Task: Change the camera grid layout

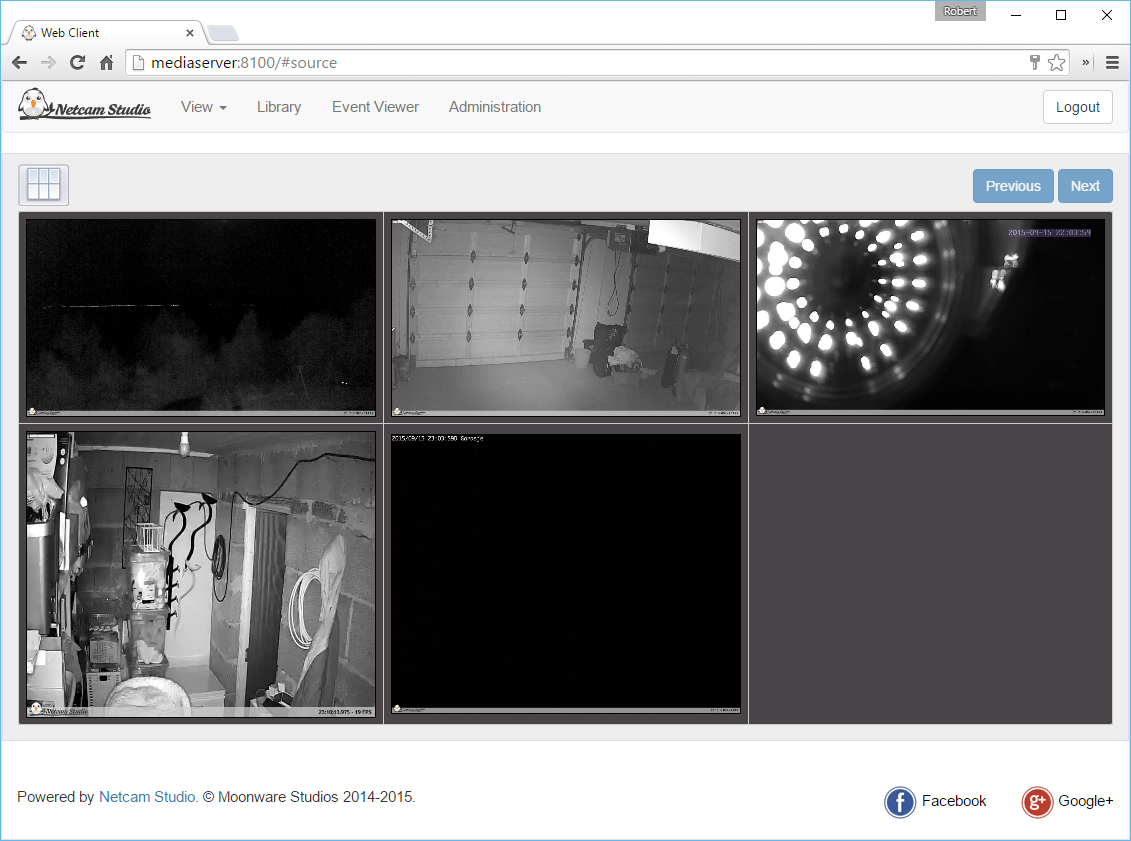Action: [x=43, y=185]
